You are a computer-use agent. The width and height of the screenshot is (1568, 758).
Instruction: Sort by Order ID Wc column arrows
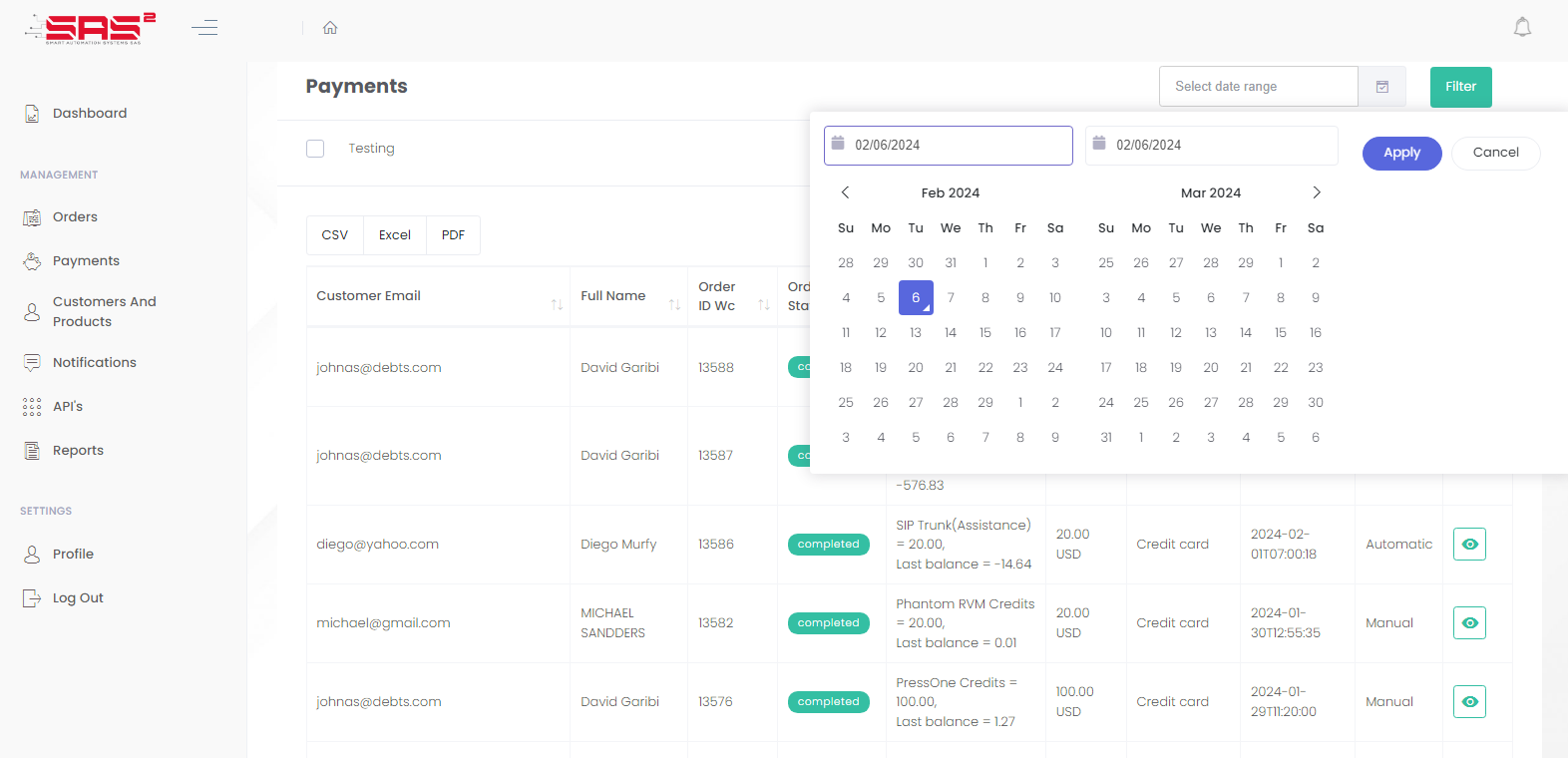tap(764, 305)
